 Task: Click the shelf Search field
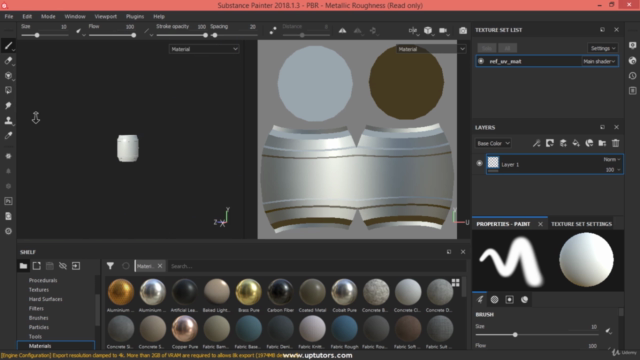tap(316, 266)
